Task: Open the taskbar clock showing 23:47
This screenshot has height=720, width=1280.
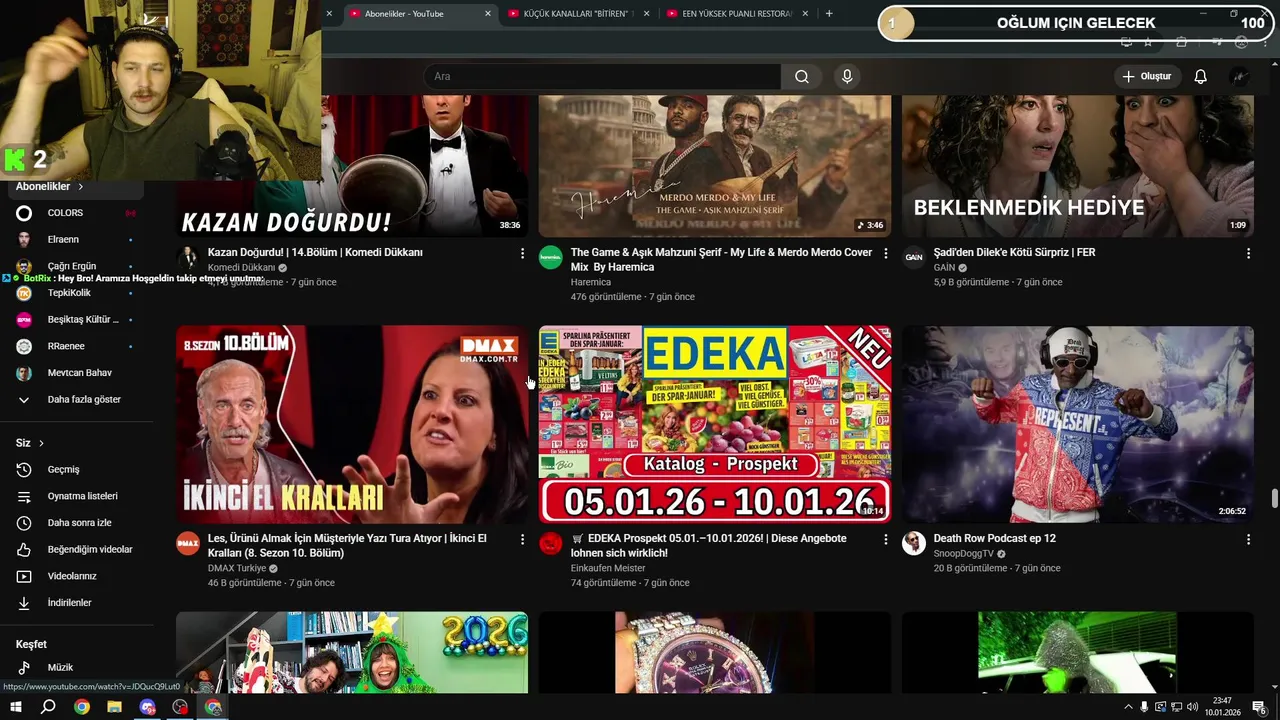Action: 1221,707
